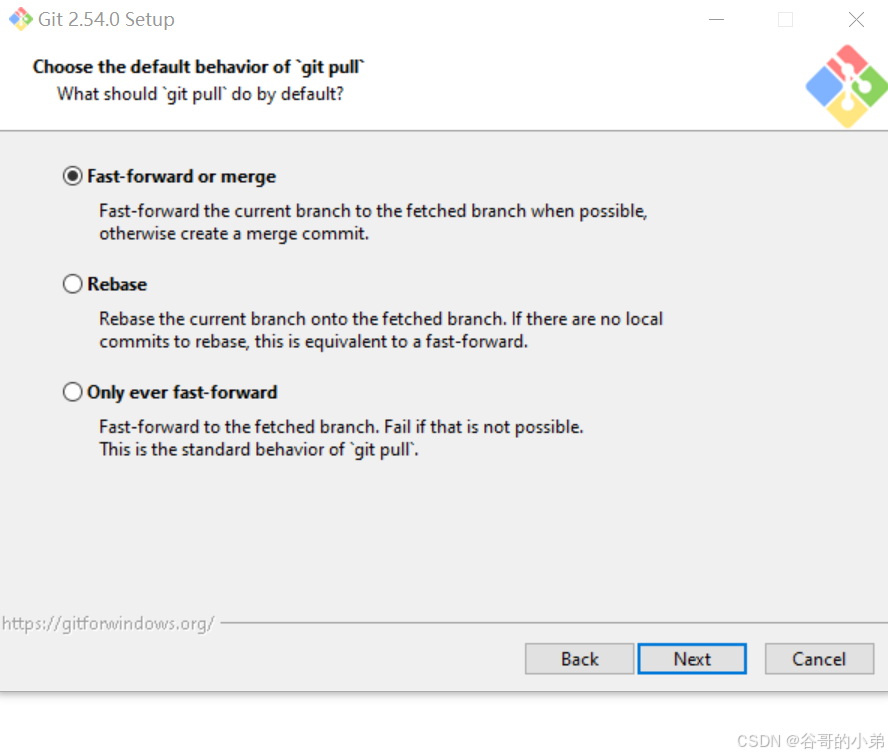Click the 'Choose the default behavior' page heading
Image resolution: width=888 pixels, height=756 pixels.
198,67
